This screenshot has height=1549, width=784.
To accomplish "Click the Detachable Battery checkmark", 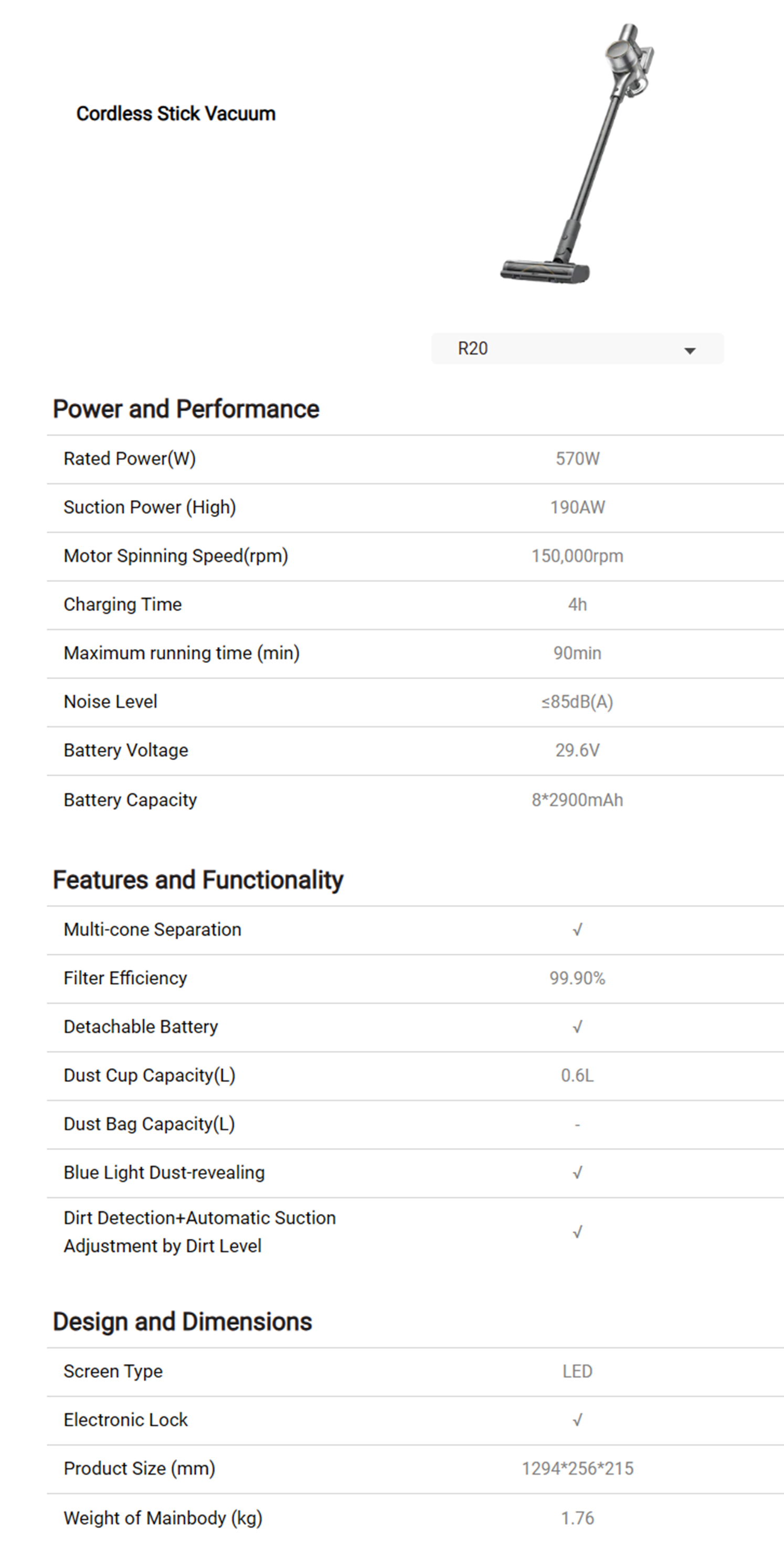I will pos(577,1027).
